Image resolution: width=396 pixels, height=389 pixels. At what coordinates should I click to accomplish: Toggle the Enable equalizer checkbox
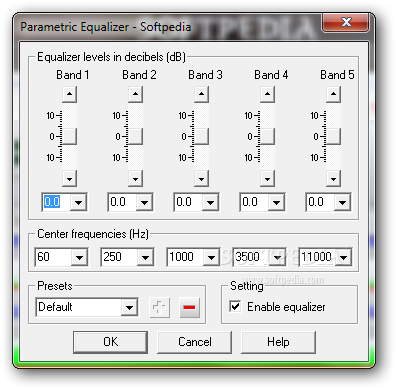click(235, 306)
